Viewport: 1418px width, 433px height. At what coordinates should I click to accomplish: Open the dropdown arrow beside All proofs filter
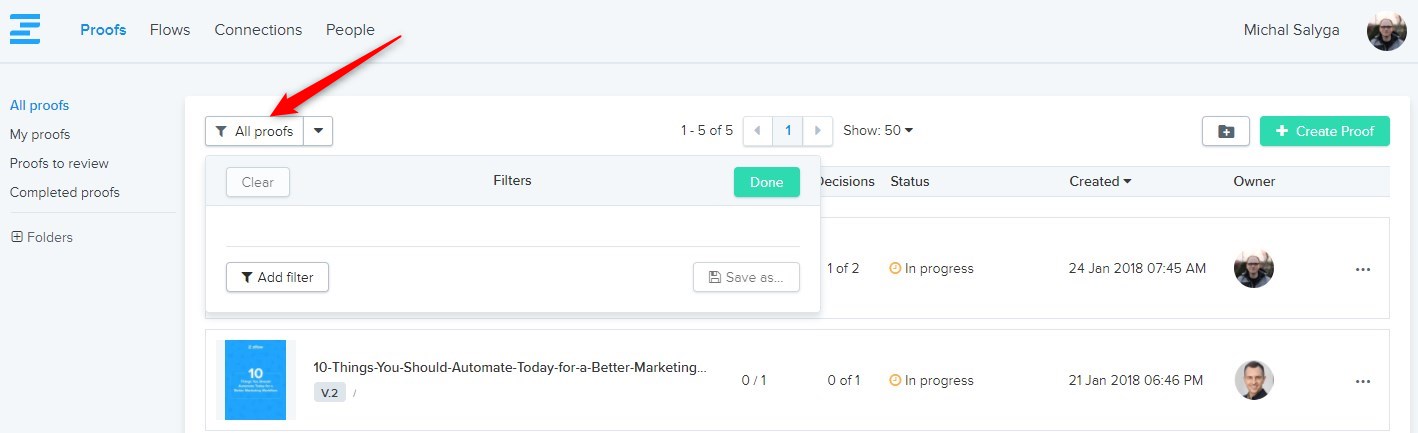[x=318, y=131]
